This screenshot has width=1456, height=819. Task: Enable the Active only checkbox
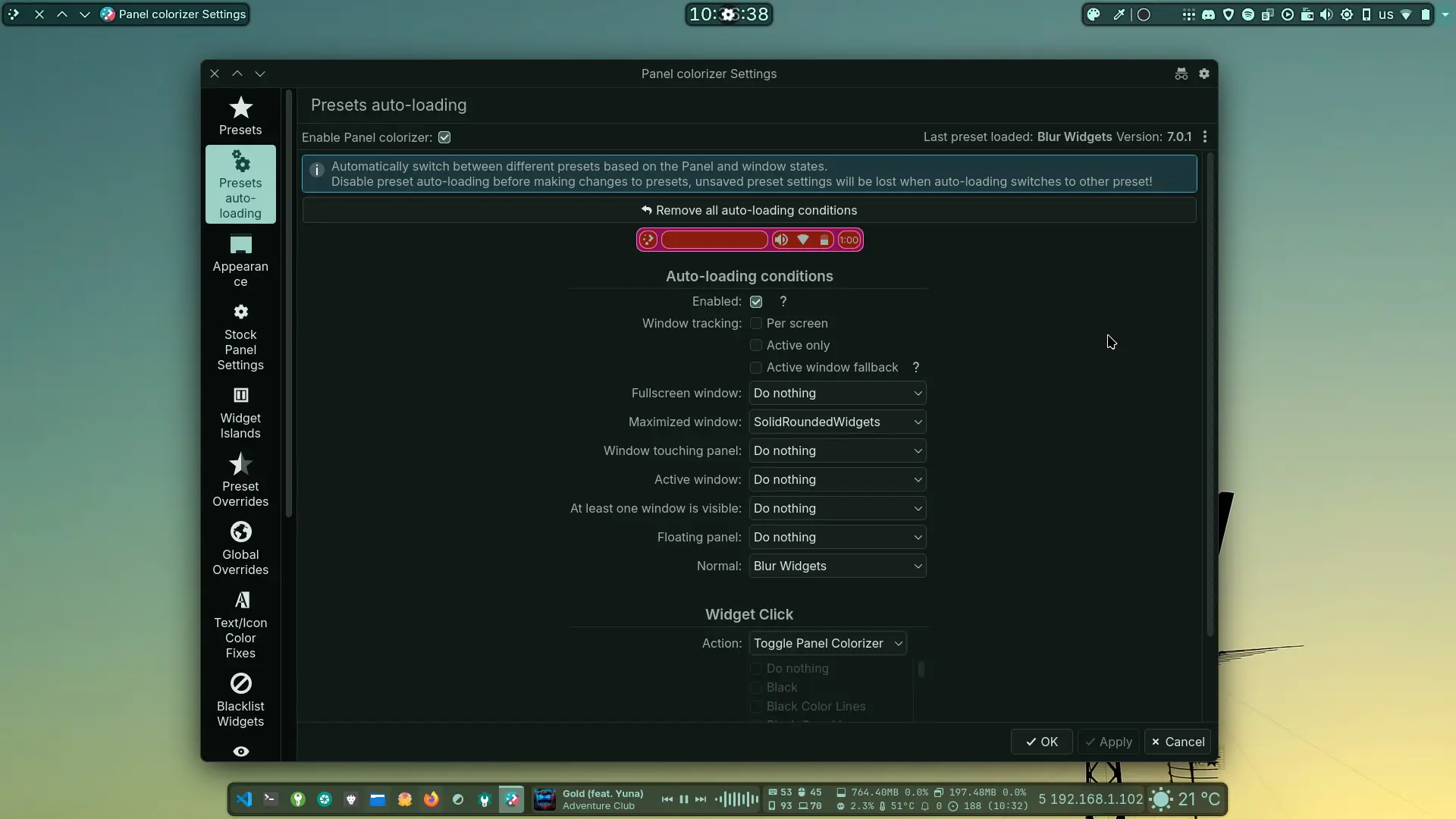pyautogui.click(x=756, y=345)
